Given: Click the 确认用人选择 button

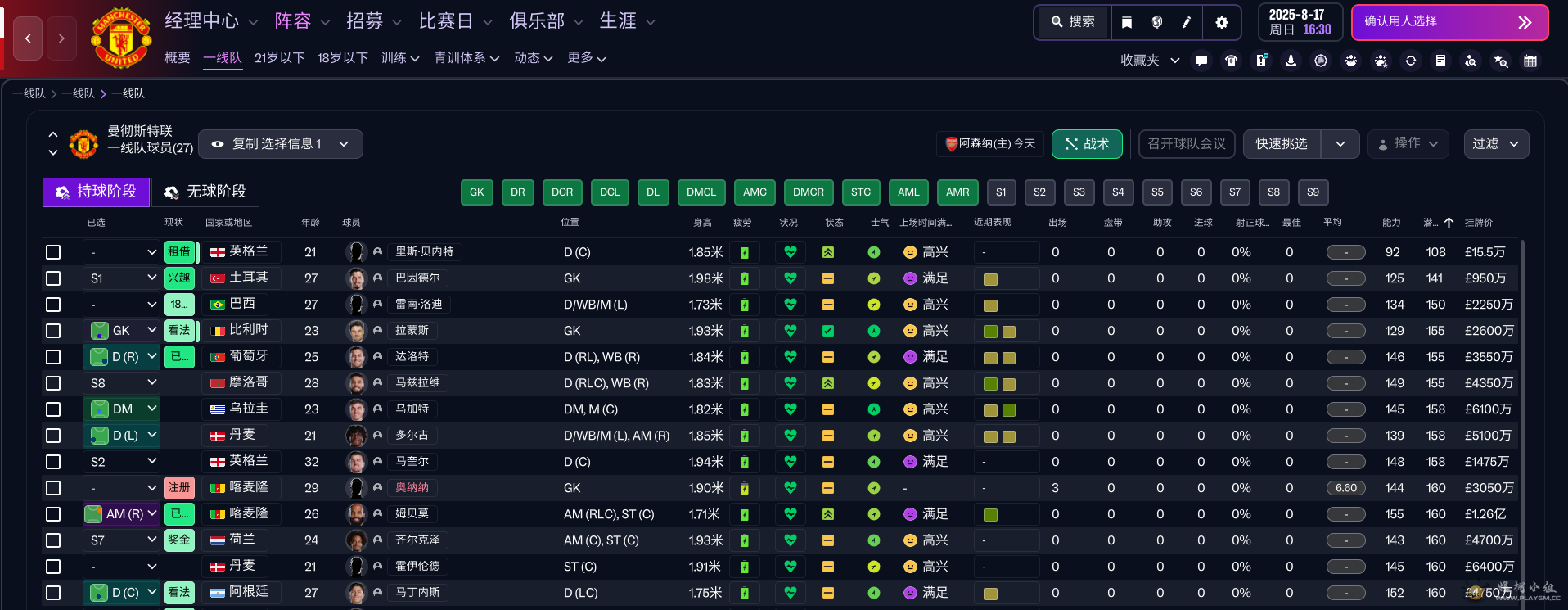Looking at the screenshot, I should click(x=1449, y=22).
